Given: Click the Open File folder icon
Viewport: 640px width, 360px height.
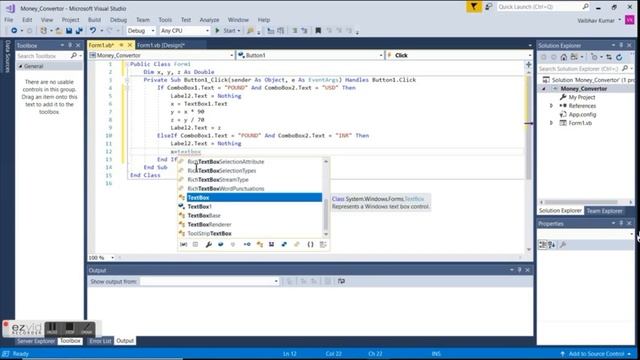Looking at the screenshot, I should point(59,31).
